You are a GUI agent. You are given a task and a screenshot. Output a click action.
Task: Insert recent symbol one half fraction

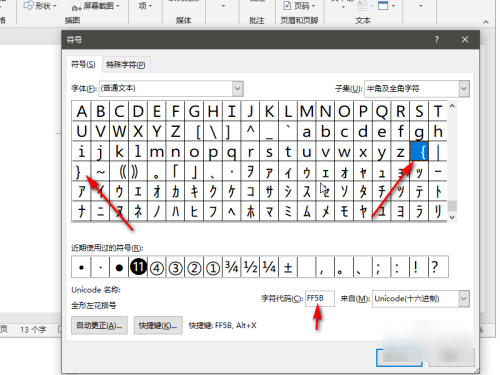pos(250,267)
